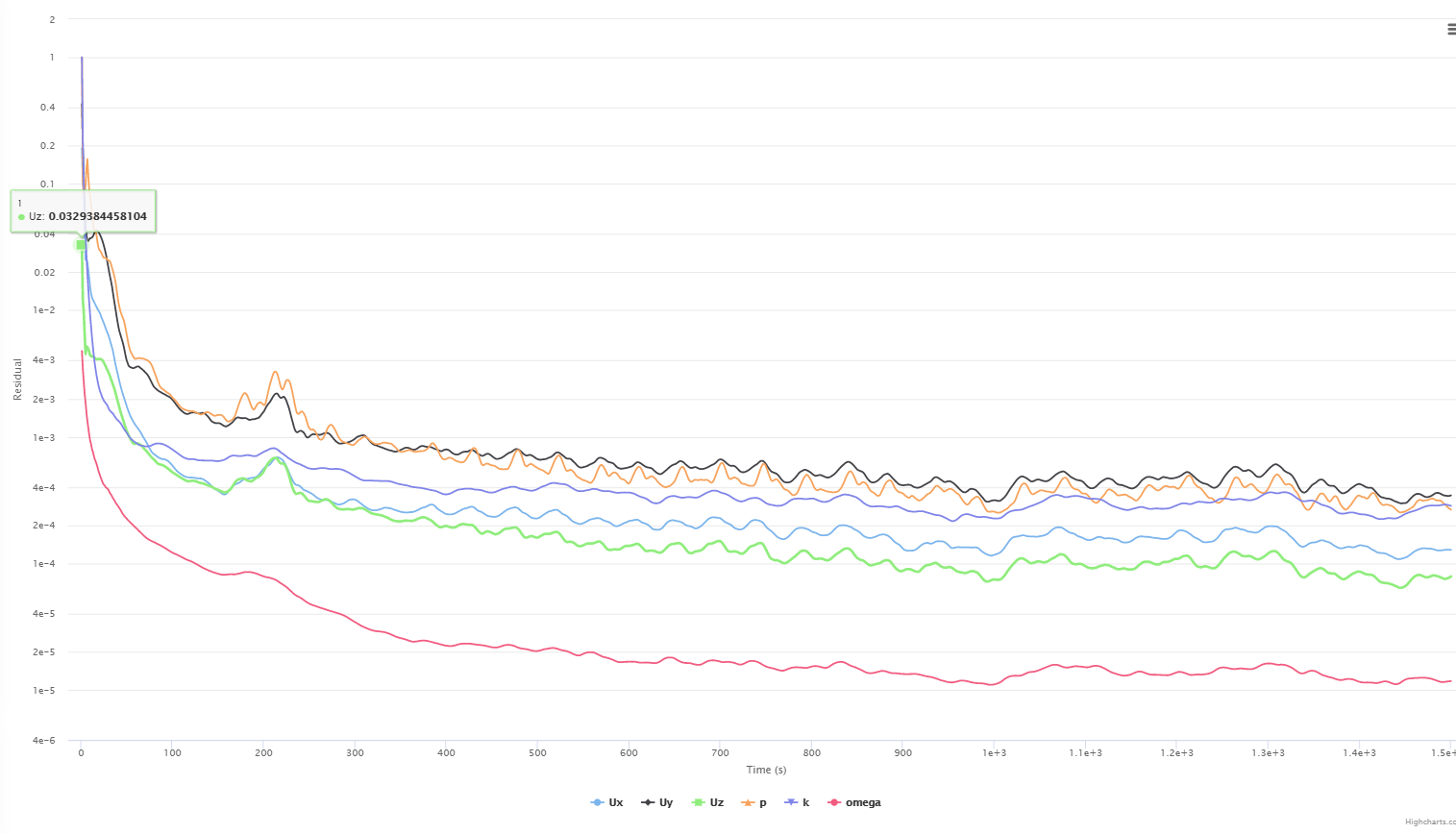Click the "Time (s)" axis title

(766, 770)
